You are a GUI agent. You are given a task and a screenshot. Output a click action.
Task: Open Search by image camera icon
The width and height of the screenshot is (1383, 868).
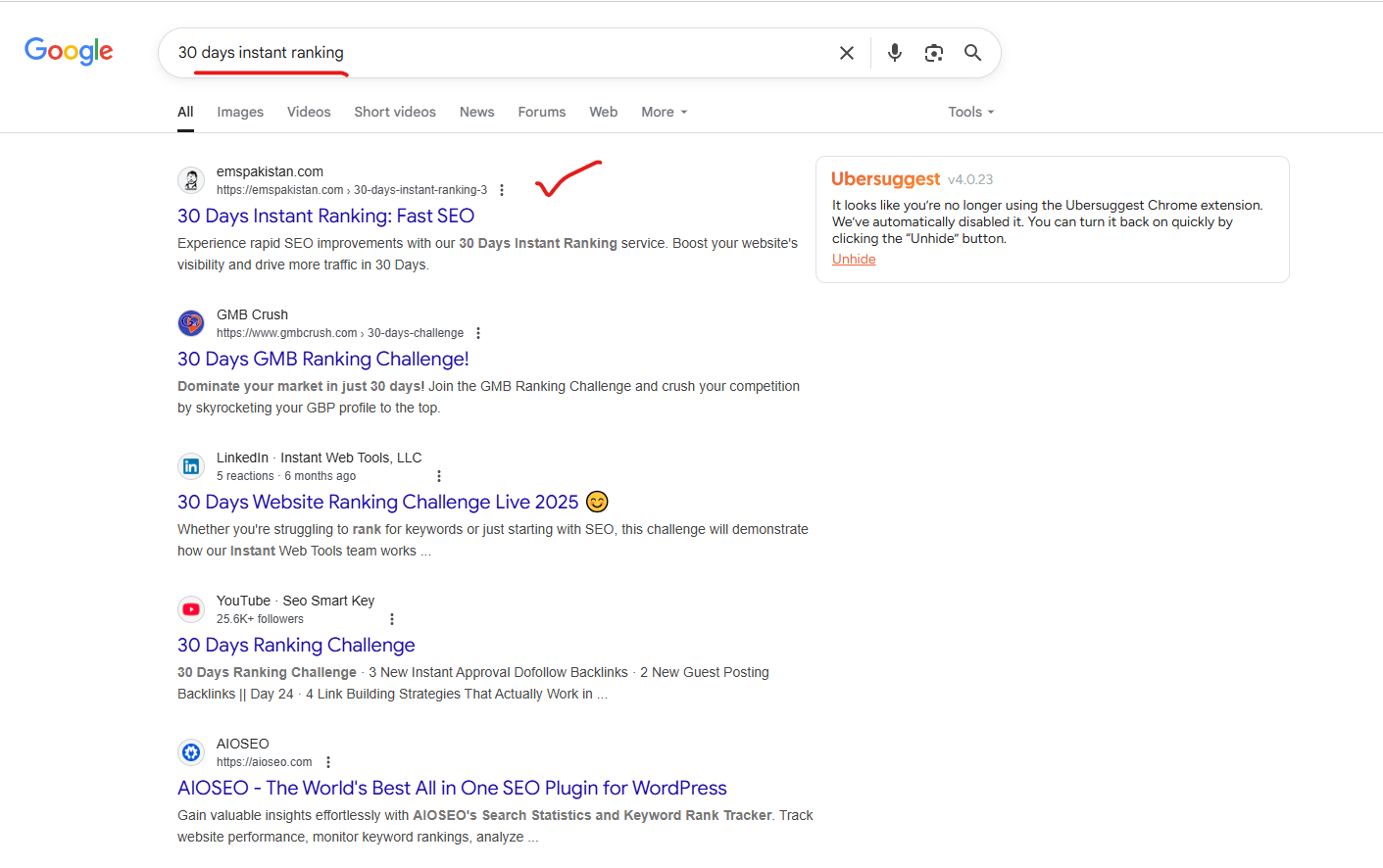pyautogui.click(x=933, y=53)
